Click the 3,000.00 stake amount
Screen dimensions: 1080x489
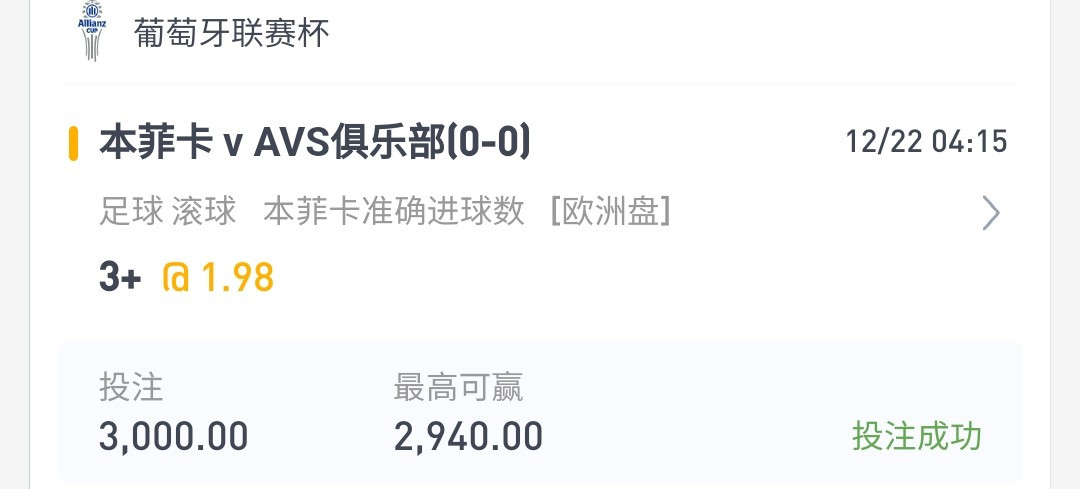pyautogui.click(x=174, y=437)
